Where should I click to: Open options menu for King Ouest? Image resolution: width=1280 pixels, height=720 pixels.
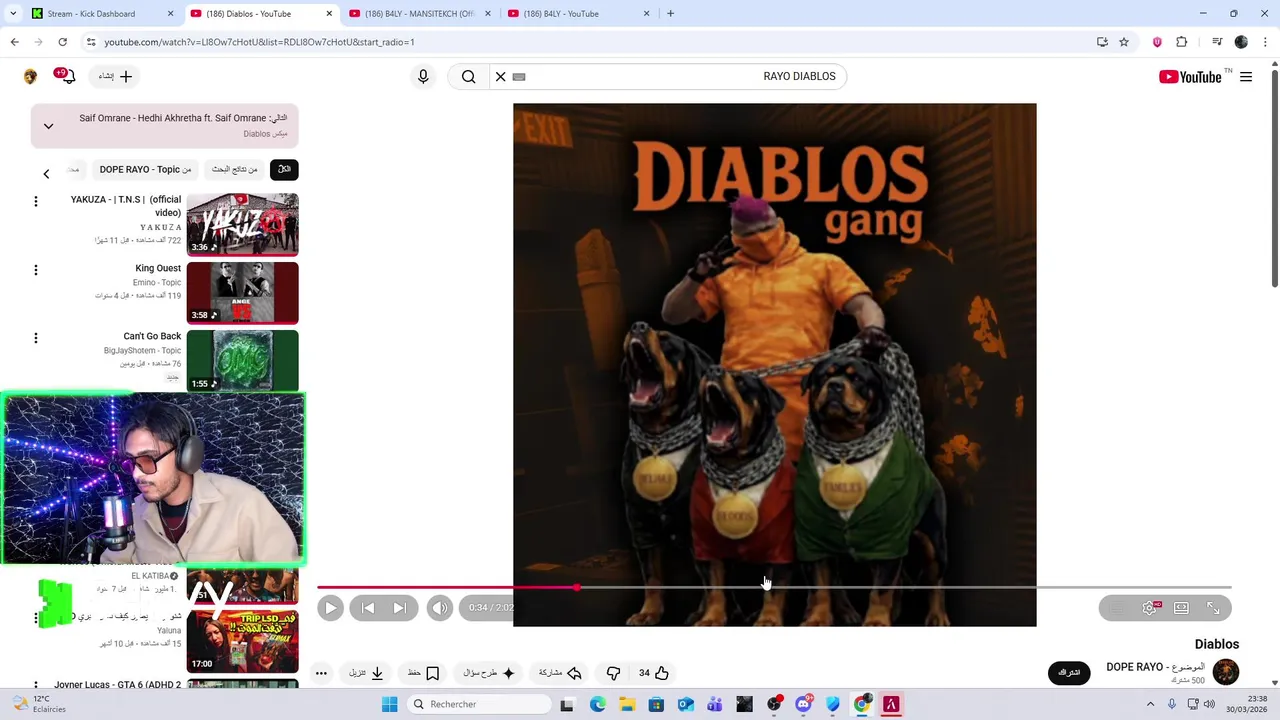[36, 270]
